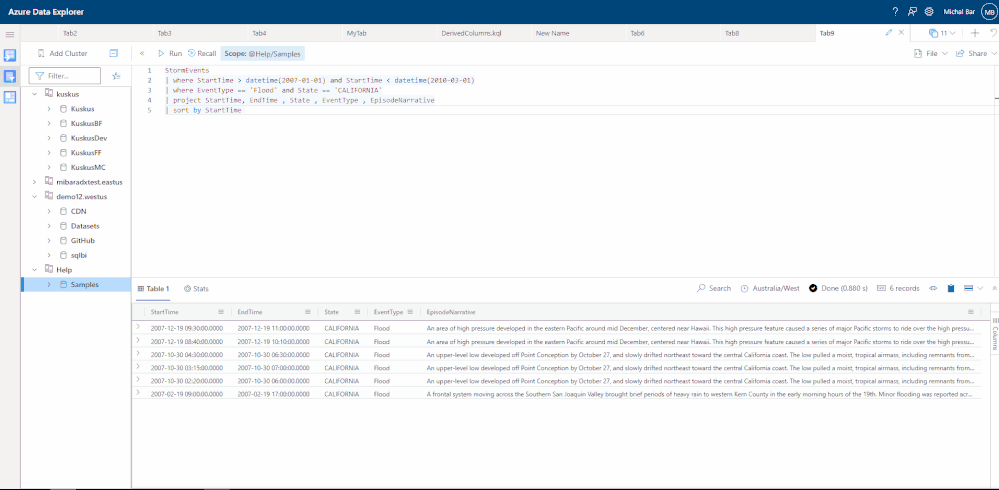Select the GitHub database
The width and height of the screenshot is (999, 490).
(83, 241)
